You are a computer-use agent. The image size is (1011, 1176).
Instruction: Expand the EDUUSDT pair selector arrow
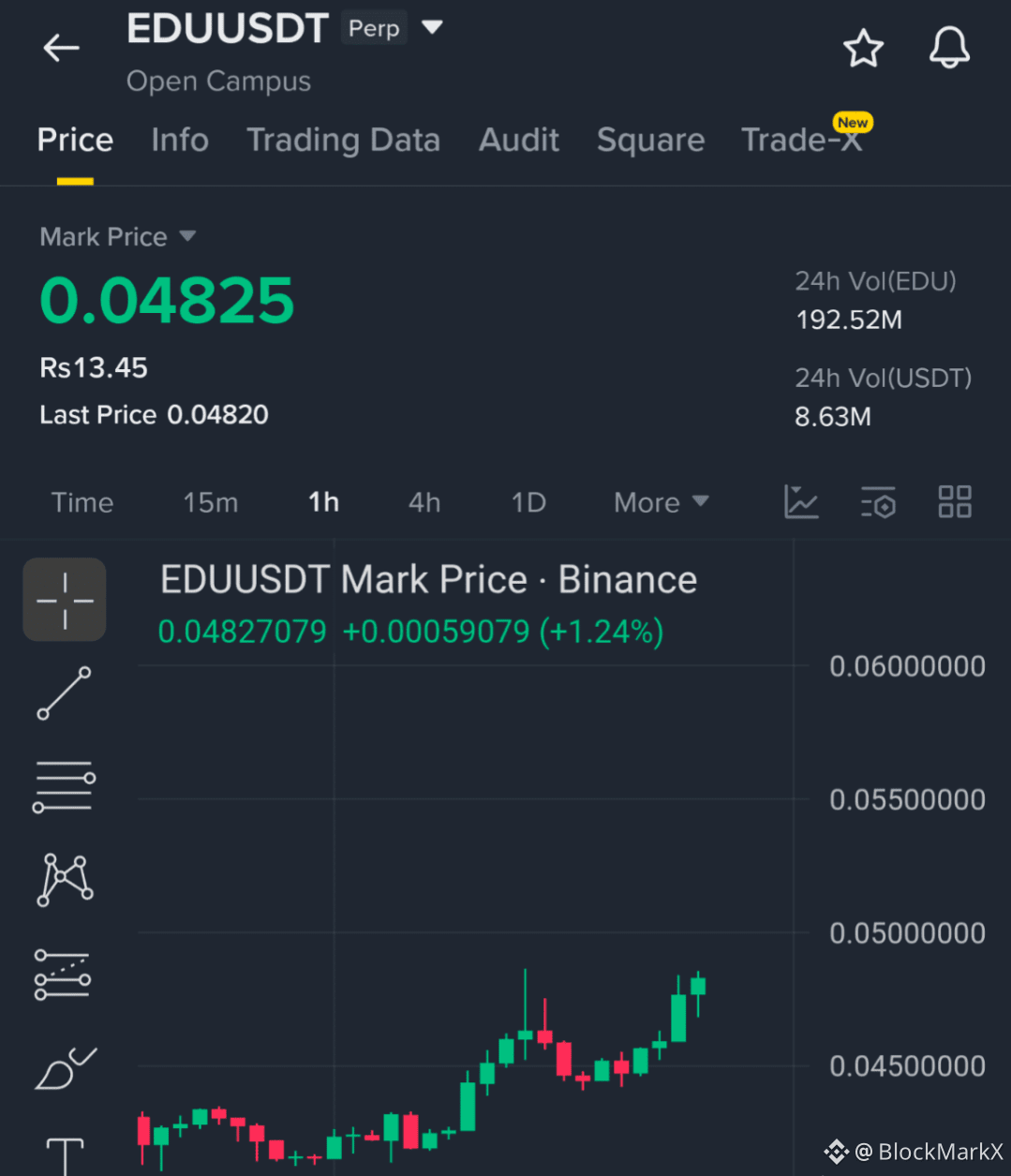pos(432,28)
